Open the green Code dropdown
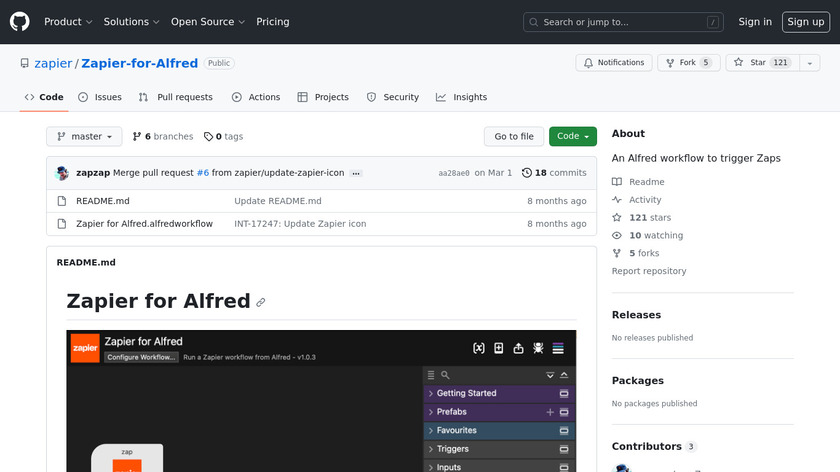840x472 pixels. click(573, 137)
